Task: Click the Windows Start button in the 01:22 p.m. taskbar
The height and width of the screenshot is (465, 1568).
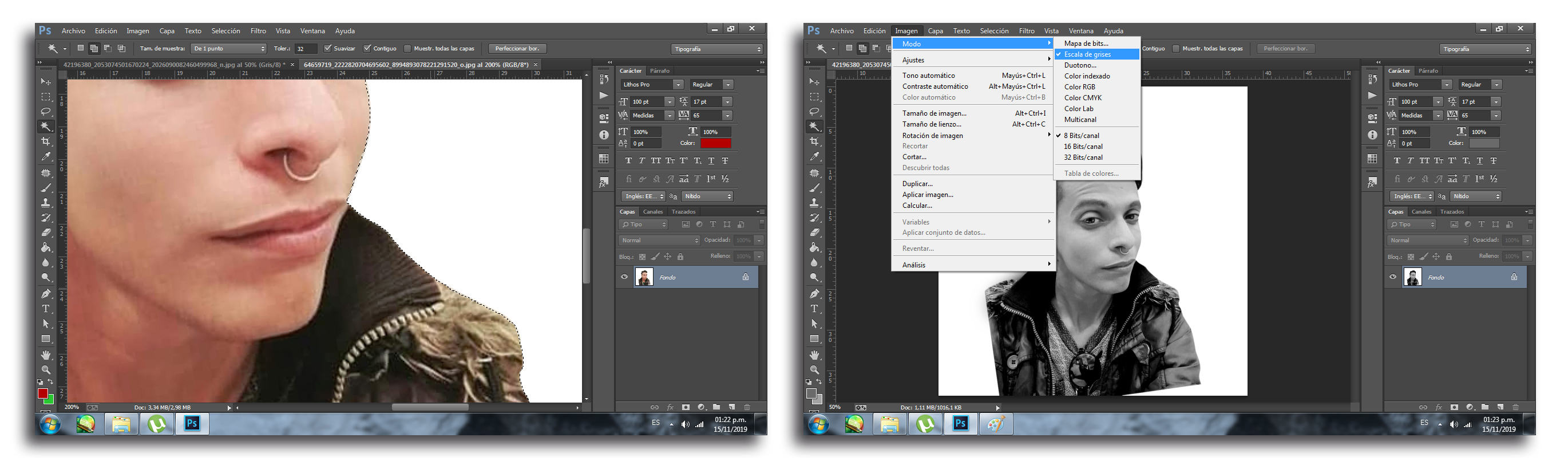Action: coord(50,424)
